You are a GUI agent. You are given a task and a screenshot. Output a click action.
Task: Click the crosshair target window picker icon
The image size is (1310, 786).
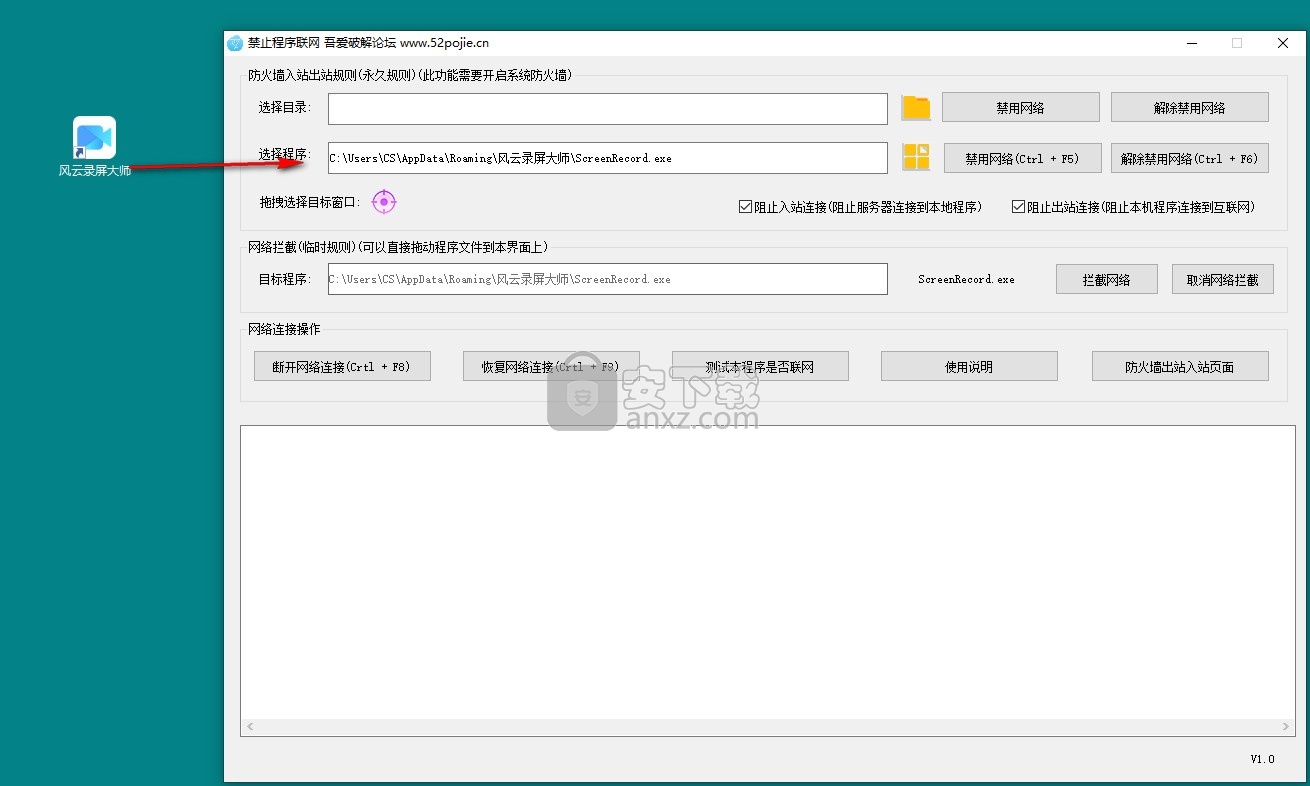(384, 202)
